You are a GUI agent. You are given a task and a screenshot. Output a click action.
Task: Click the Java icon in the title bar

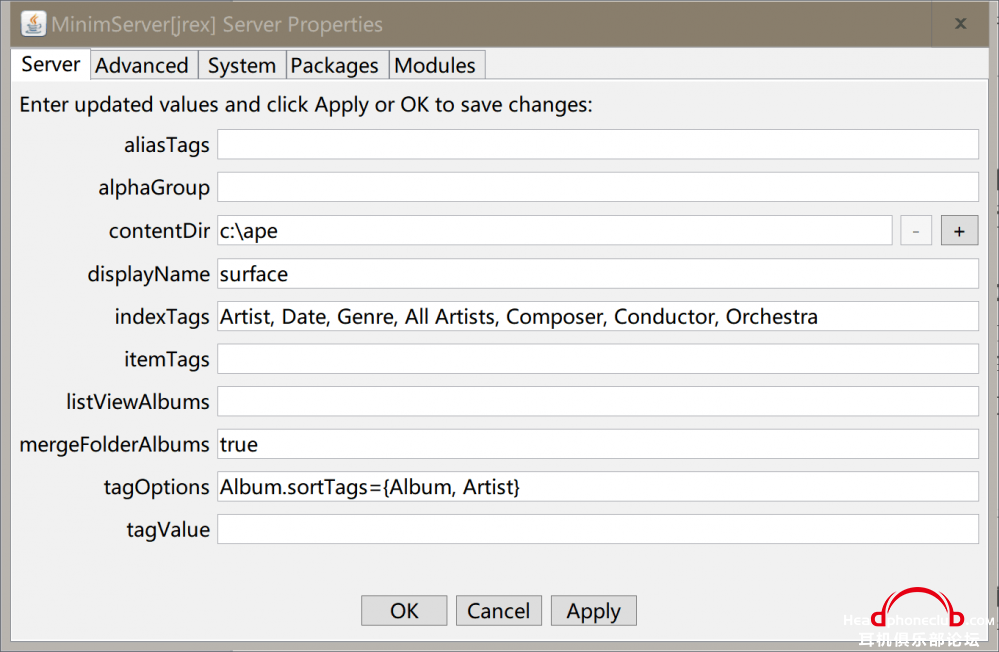(33, 24)
